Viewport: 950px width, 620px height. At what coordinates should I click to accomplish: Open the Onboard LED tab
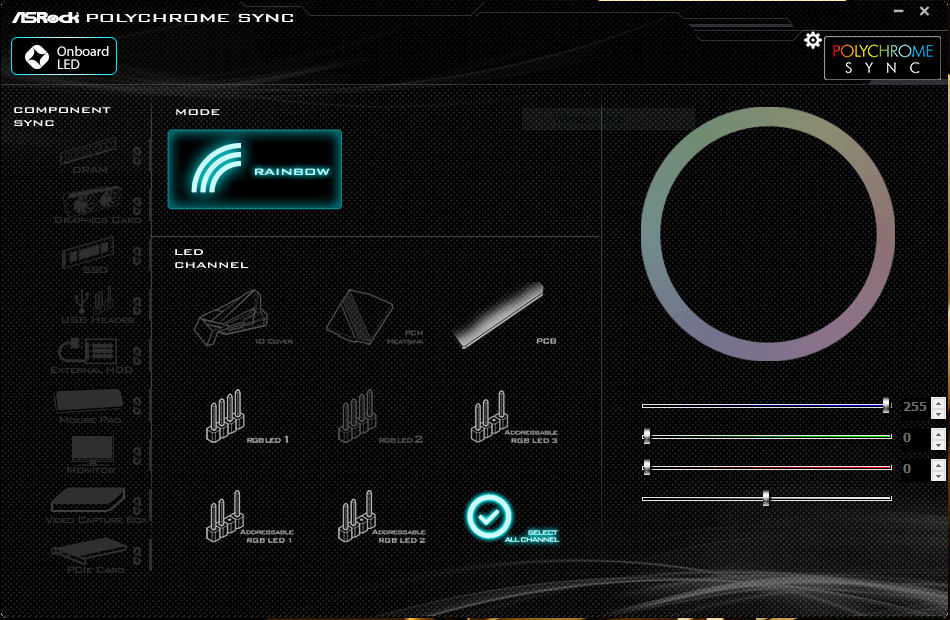coord(64,56)
